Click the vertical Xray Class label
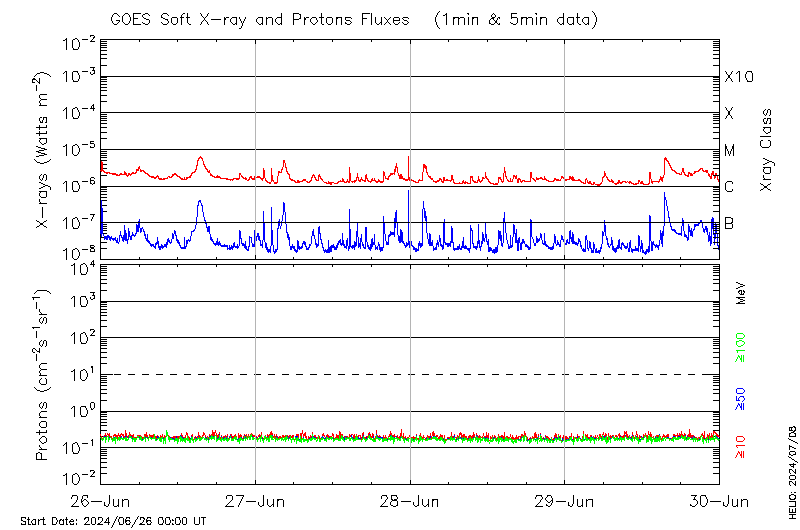The image size is (800, 530). (767, 150)
